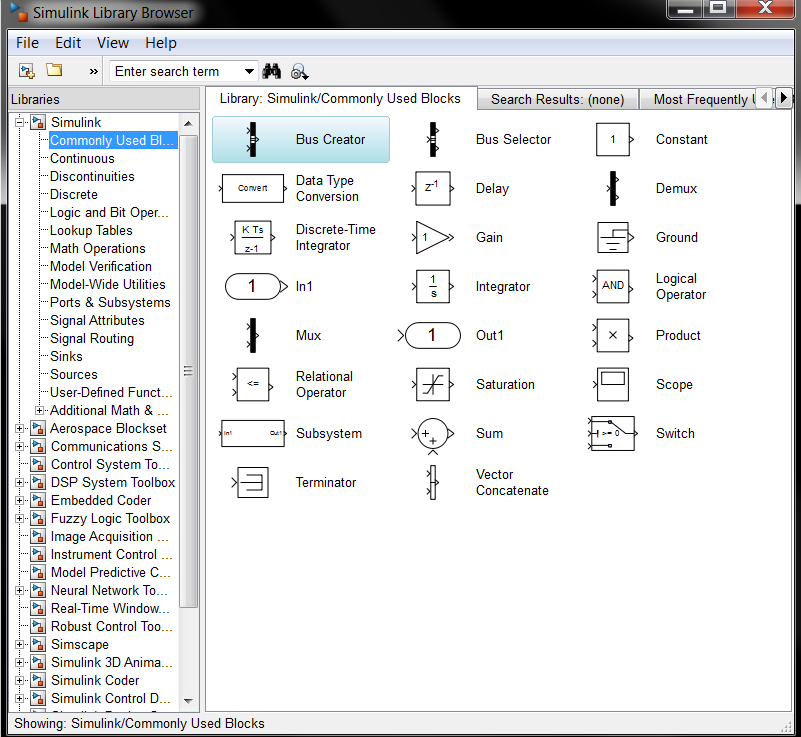Screen dimensions: 801x737
Task: Open the View menu
Action: (112, 43)
